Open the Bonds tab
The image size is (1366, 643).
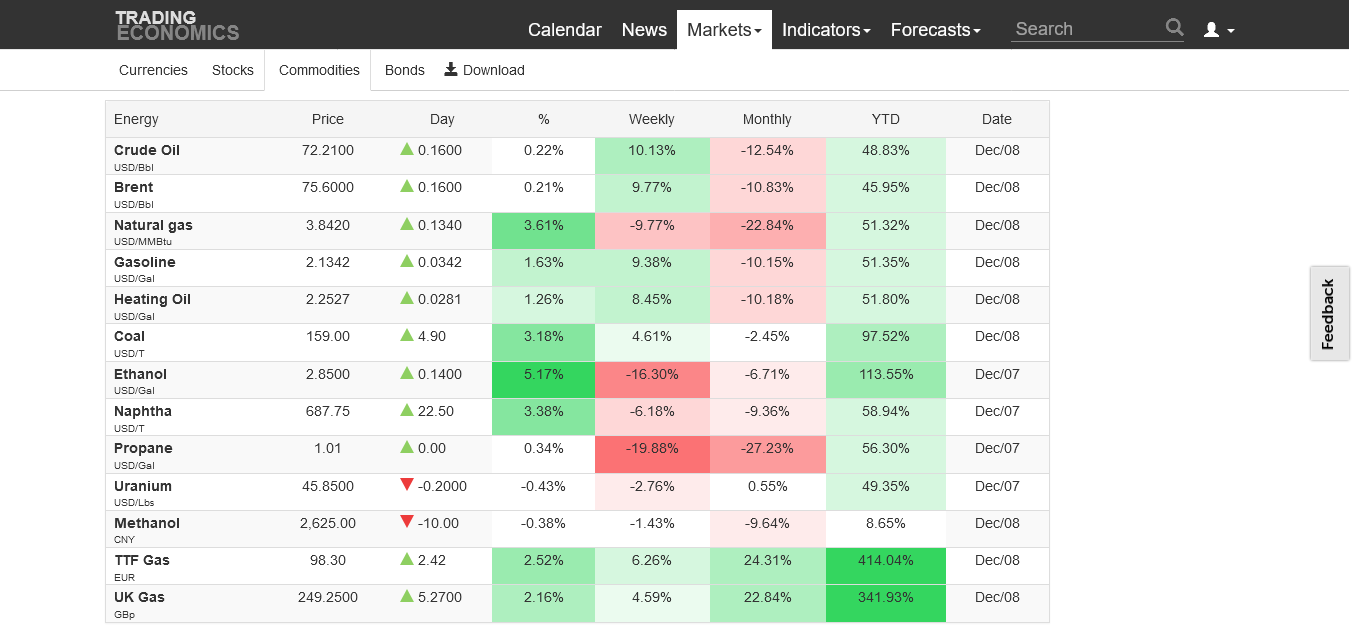(405, 70)
